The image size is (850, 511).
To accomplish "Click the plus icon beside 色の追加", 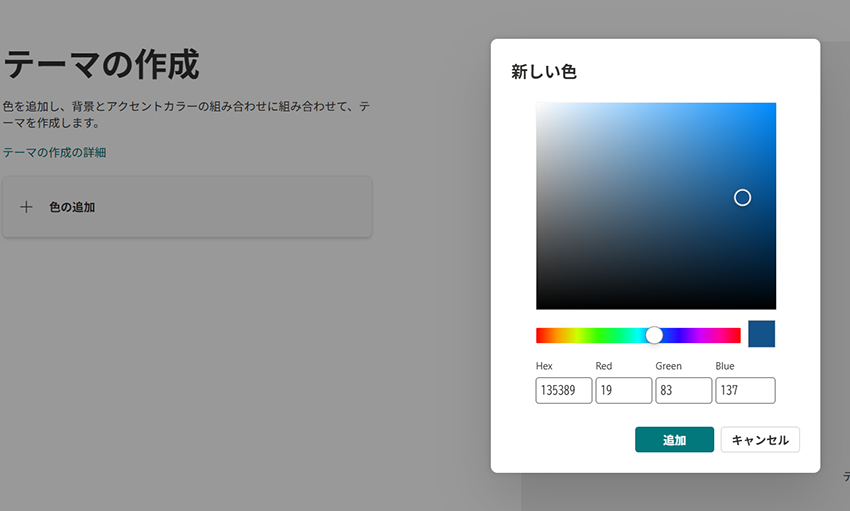I will (27, 207).
